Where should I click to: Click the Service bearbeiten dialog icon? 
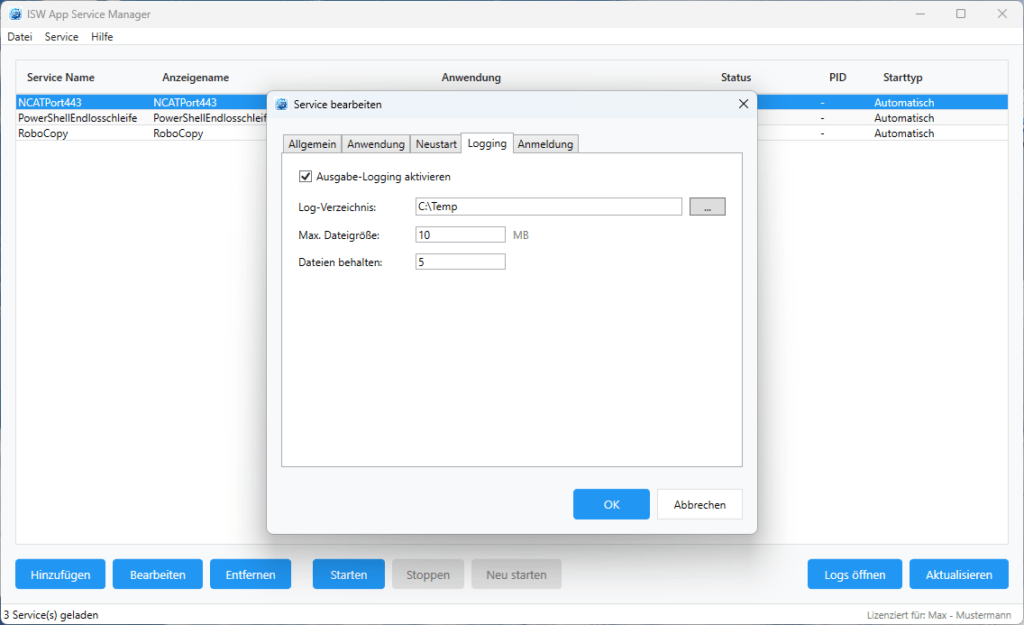coord(282,104)
